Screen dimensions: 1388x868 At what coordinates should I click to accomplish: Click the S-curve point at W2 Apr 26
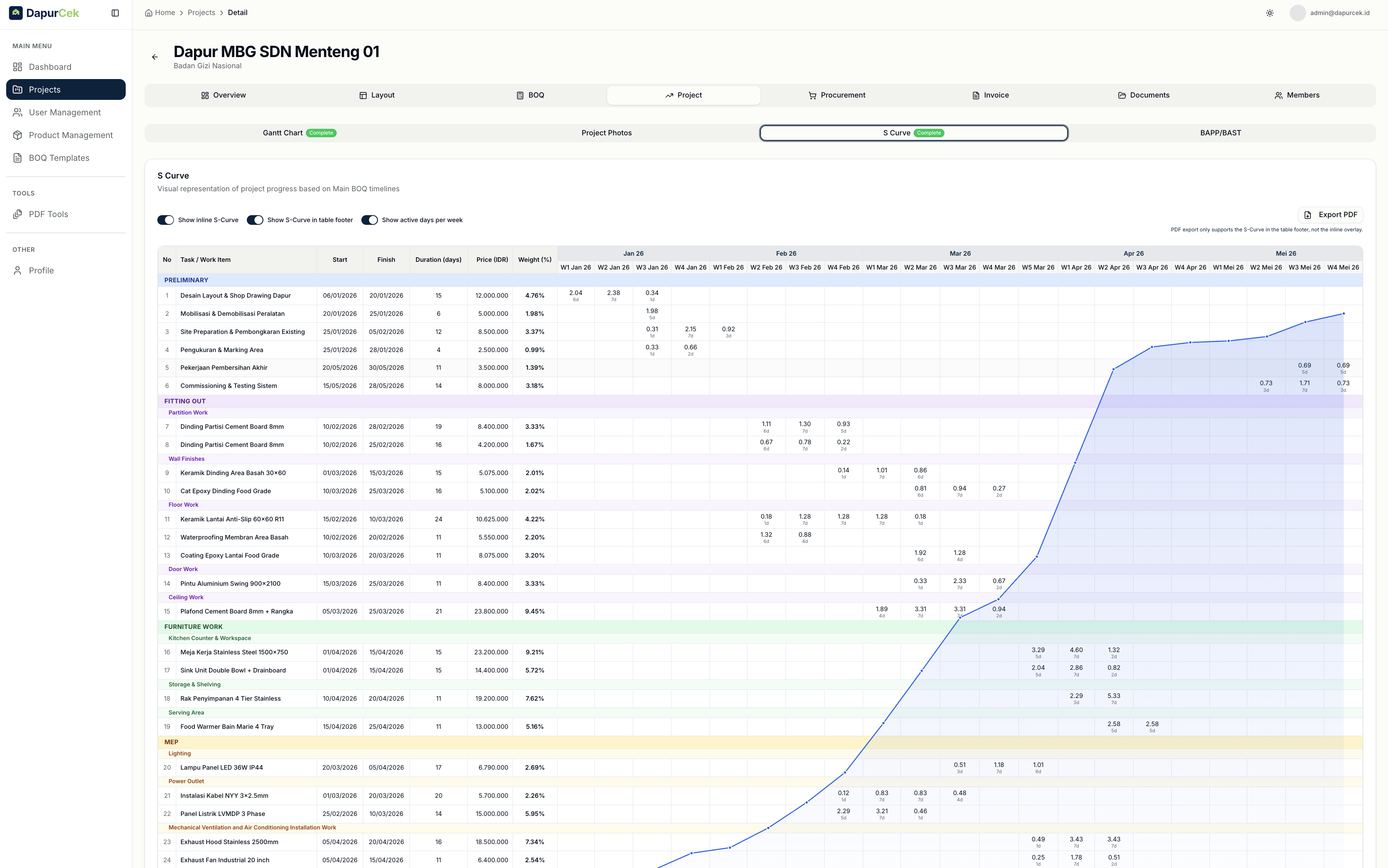coord(1114,369)
